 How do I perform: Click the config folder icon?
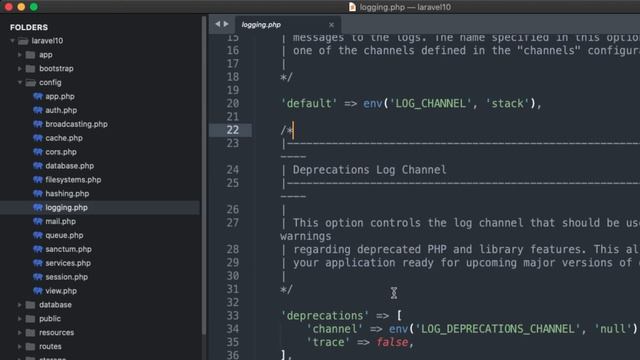coord(30,82)
